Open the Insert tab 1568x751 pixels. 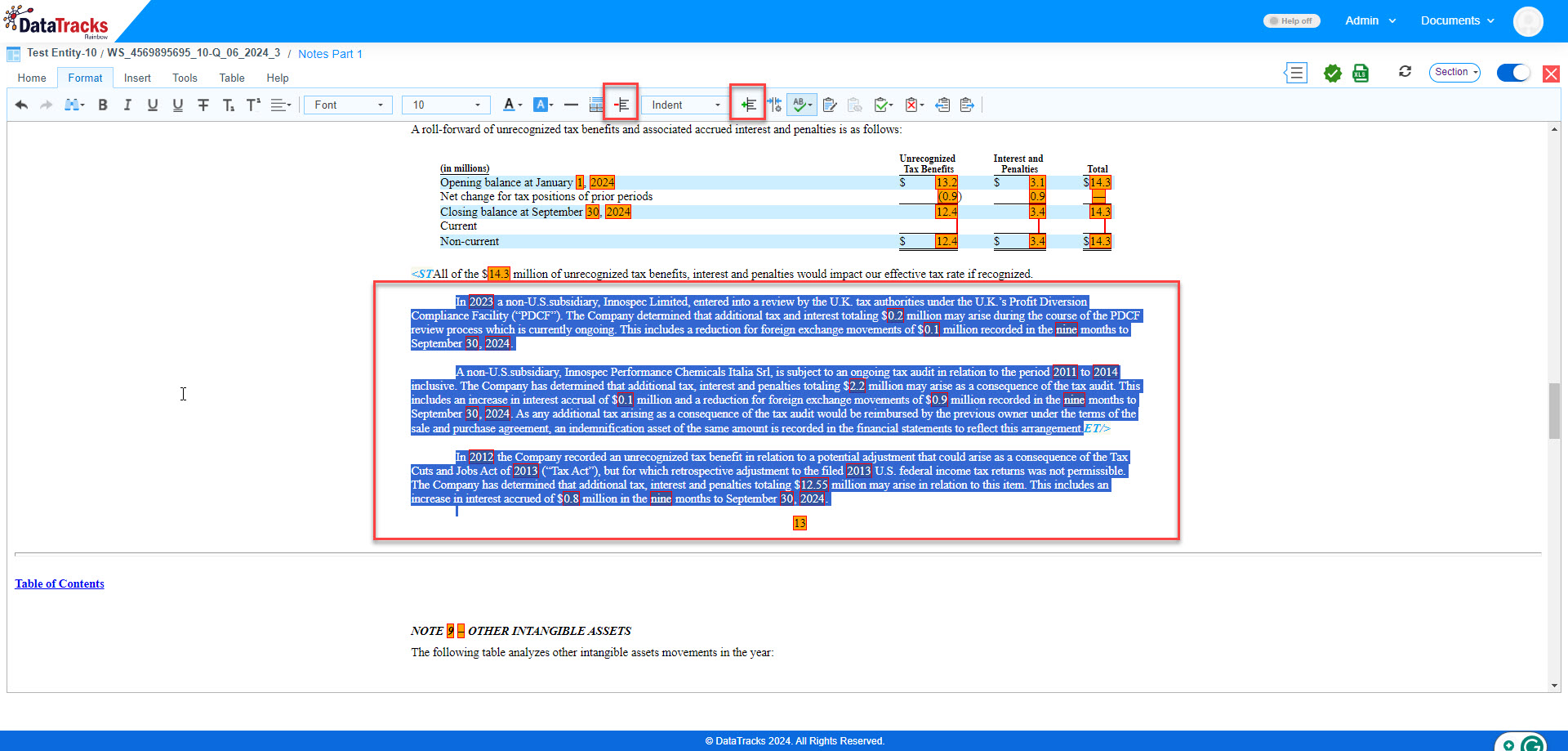[137, 78]
